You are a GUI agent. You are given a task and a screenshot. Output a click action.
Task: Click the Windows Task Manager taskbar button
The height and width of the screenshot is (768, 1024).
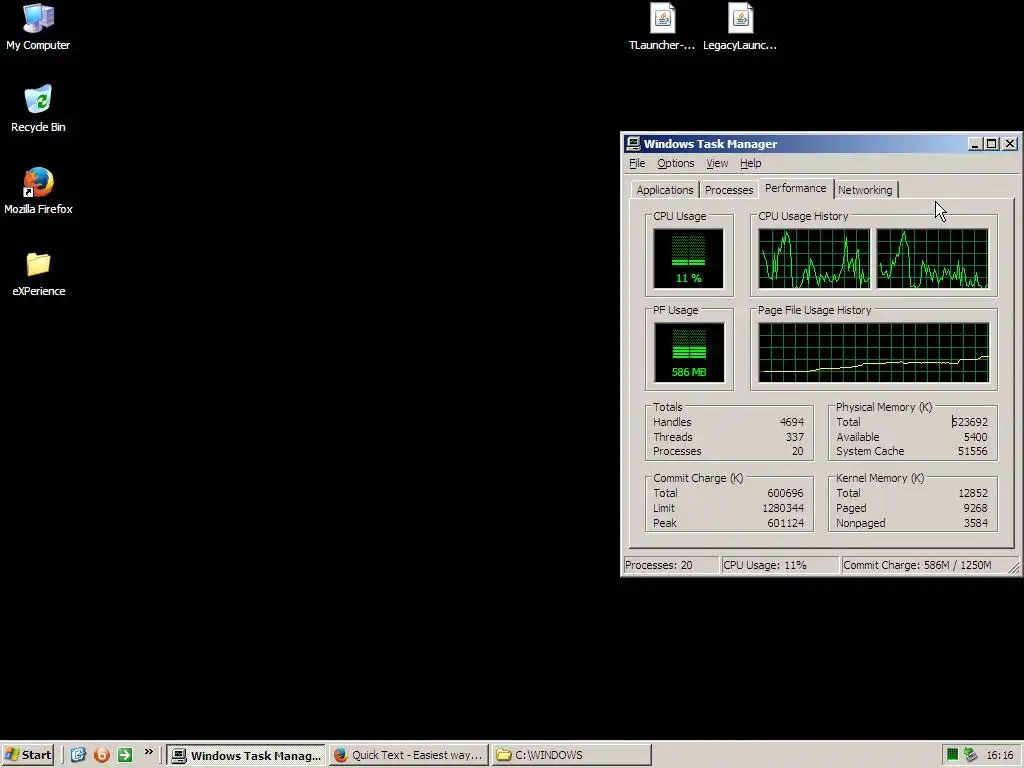[x=246, y=755]
